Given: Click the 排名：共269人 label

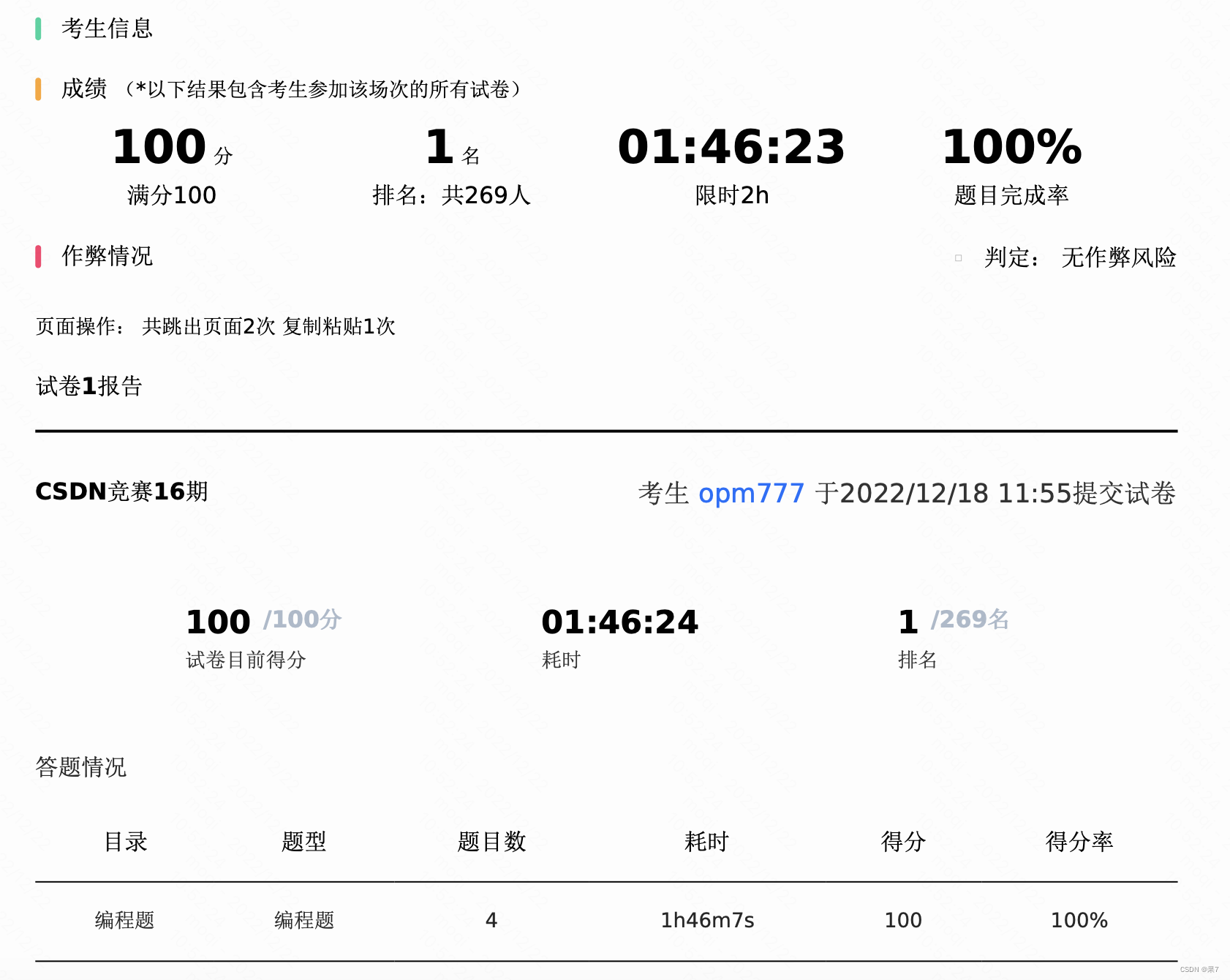Looking at the screenshot, I should 451,195.
